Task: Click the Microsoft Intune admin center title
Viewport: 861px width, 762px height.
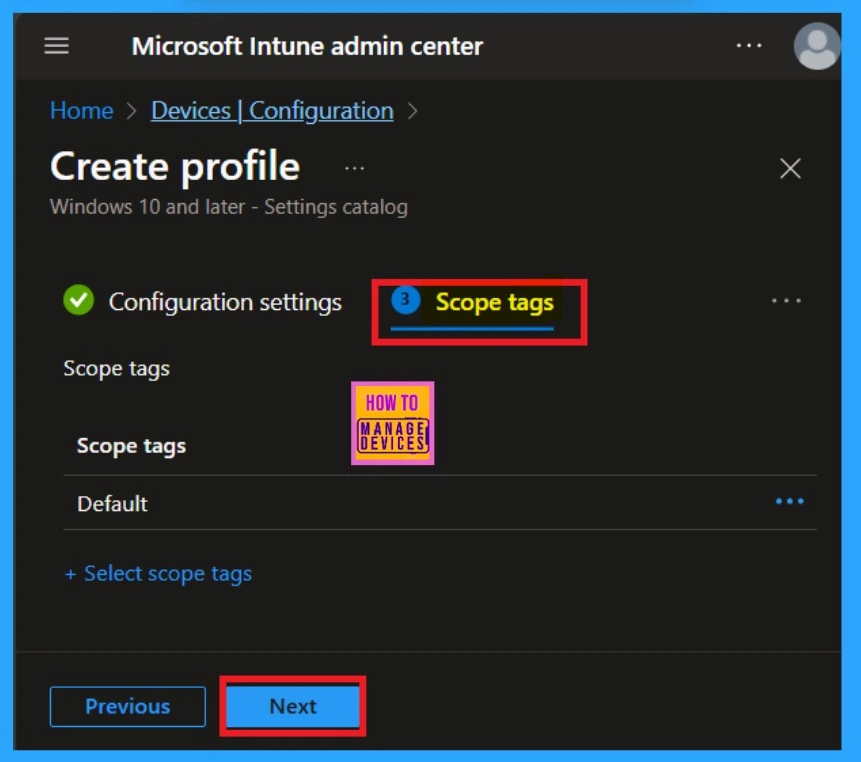Action: [308, 46]
